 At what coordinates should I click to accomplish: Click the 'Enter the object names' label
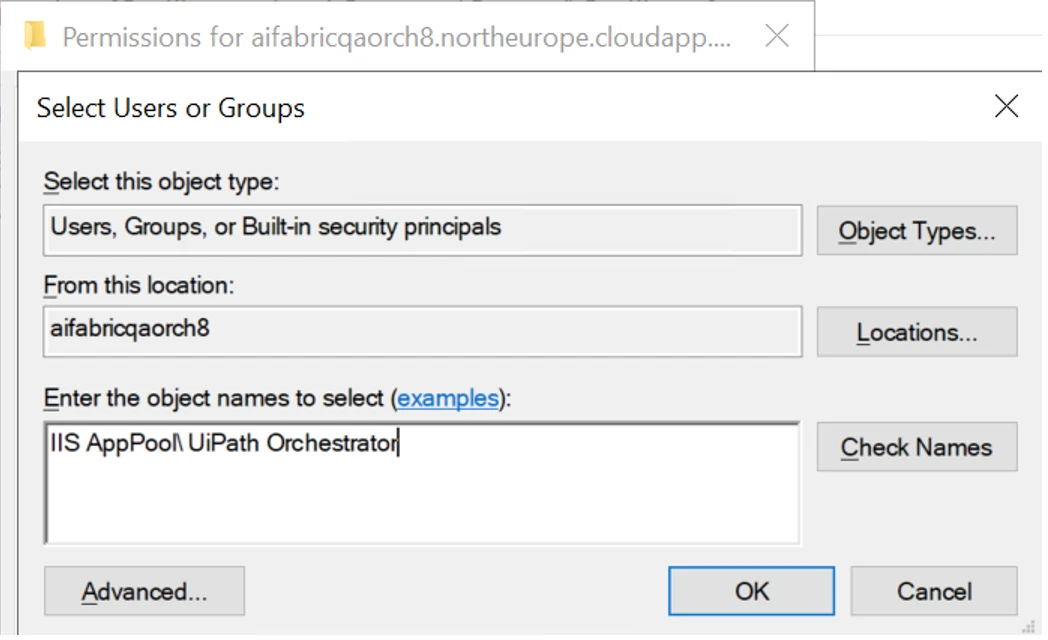[277, 398]
